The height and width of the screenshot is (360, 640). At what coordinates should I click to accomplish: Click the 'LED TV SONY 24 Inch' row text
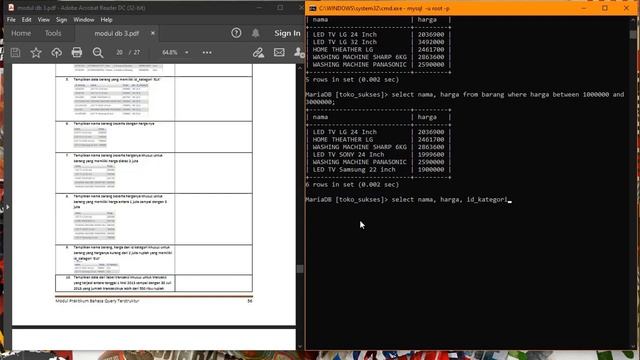click(348, 155)
